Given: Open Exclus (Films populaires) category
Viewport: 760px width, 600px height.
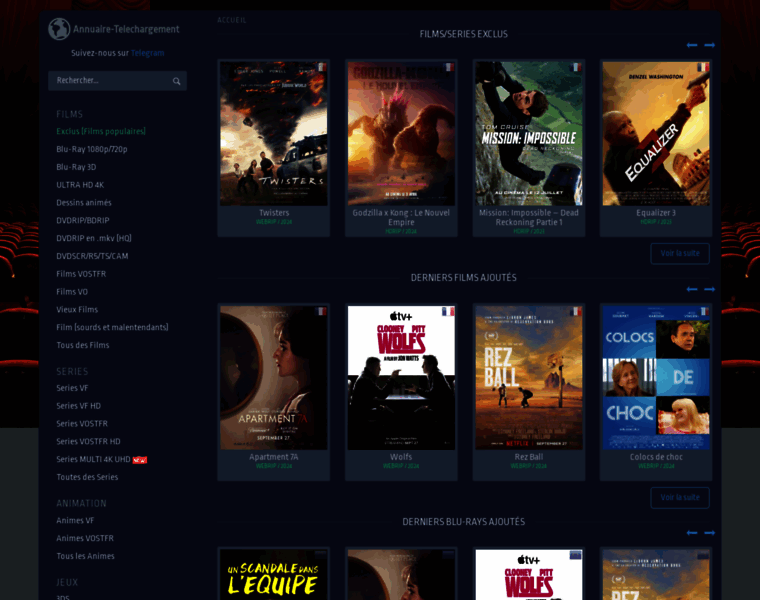Looking at the screenshot, I should [101, 131].
